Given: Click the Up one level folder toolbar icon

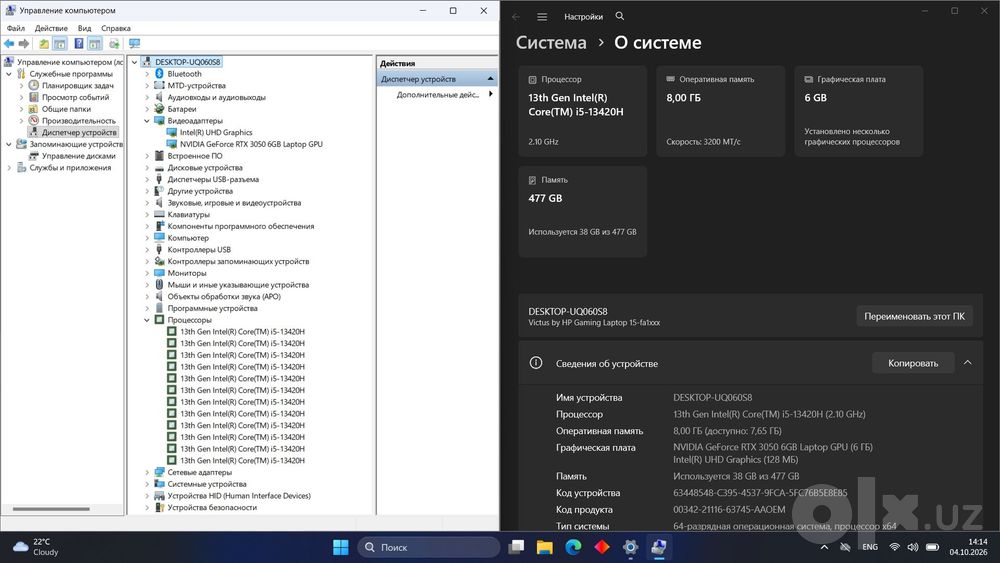Looking at the screenshot, I should 43,43.
